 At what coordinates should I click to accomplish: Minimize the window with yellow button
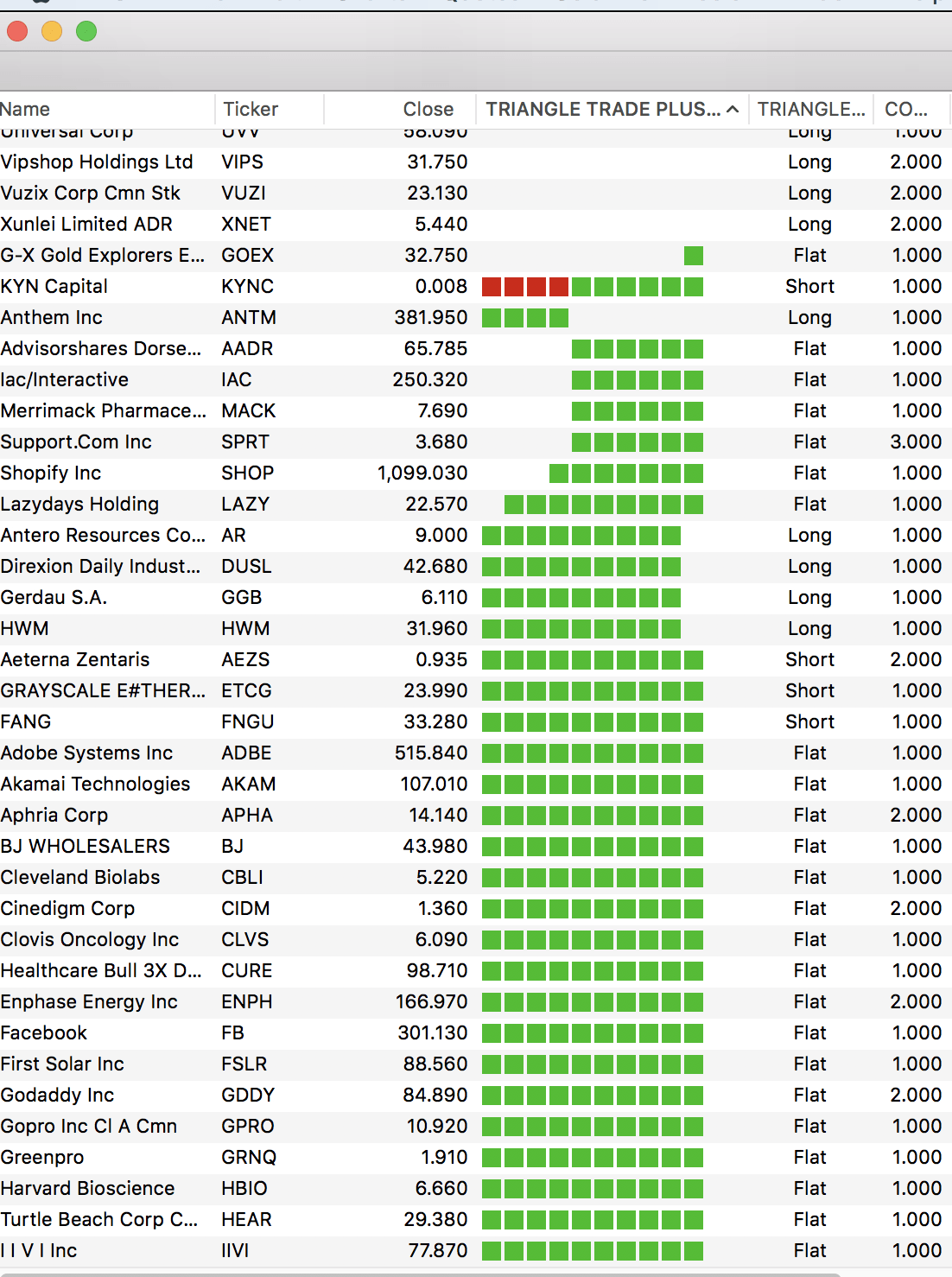[x=52, y=32]
